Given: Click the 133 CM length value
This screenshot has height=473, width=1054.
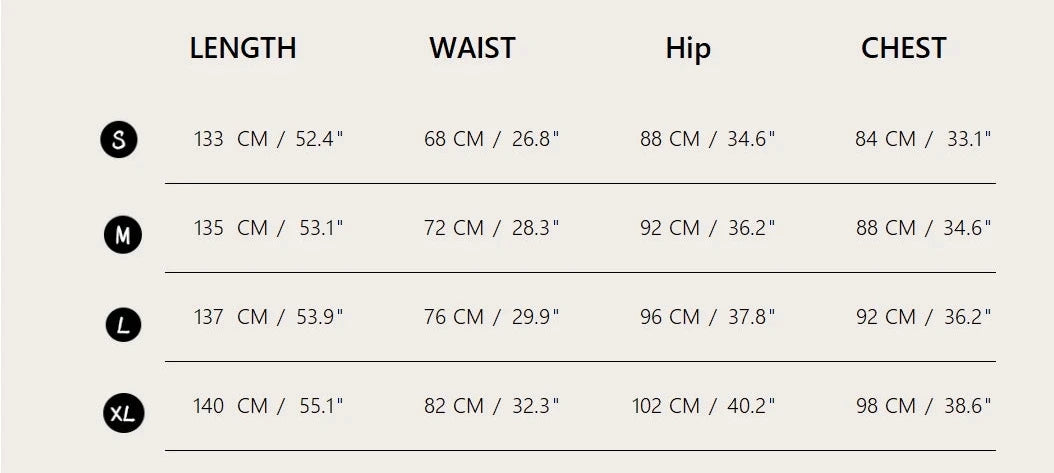Looking at the screenshot, I should (268, 139).
